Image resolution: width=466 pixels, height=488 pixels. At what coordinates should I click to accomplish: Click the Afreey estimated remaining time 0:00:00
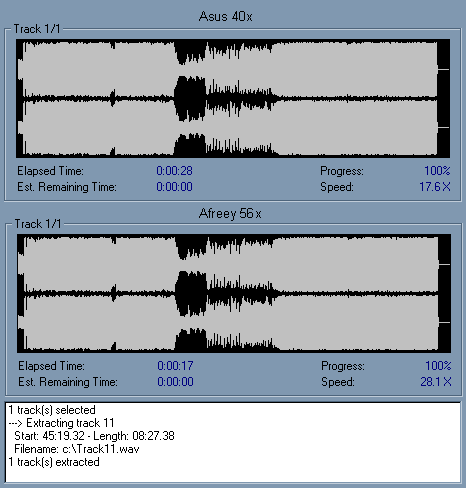click(x=175, y=382)
